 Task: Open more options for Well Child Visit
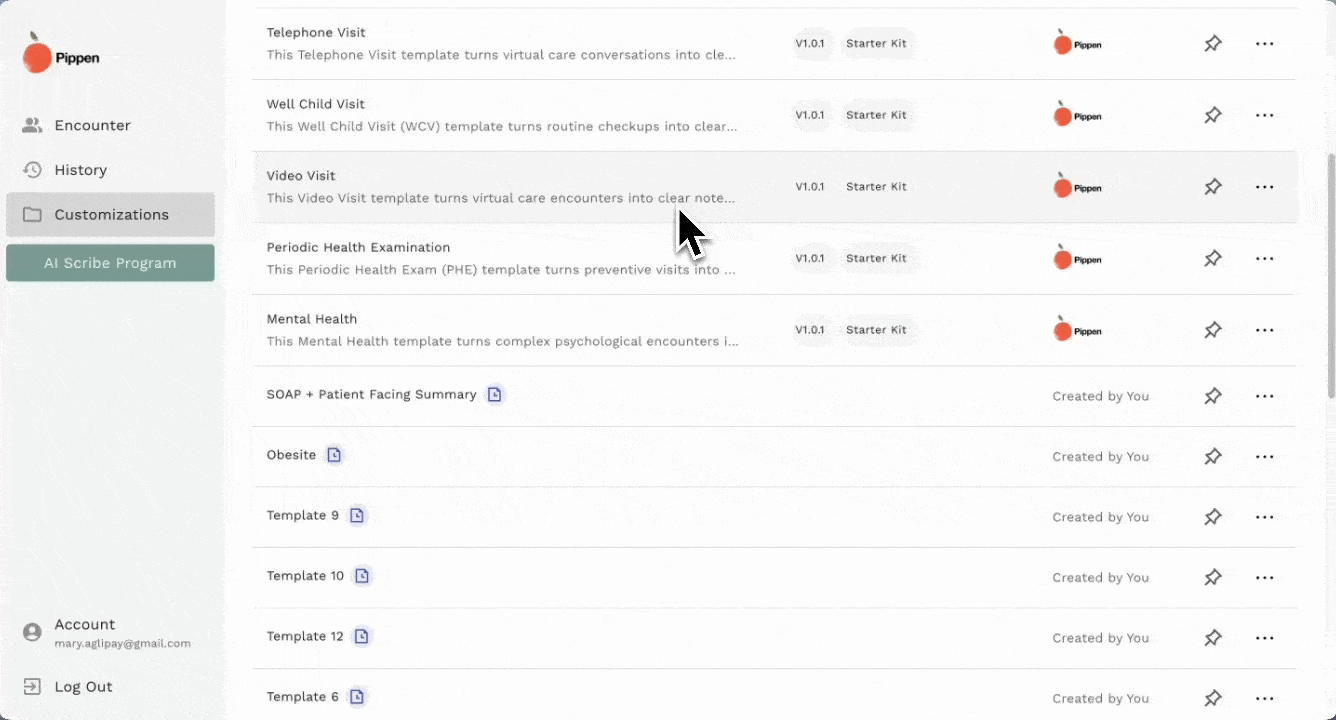point(1264,115)
